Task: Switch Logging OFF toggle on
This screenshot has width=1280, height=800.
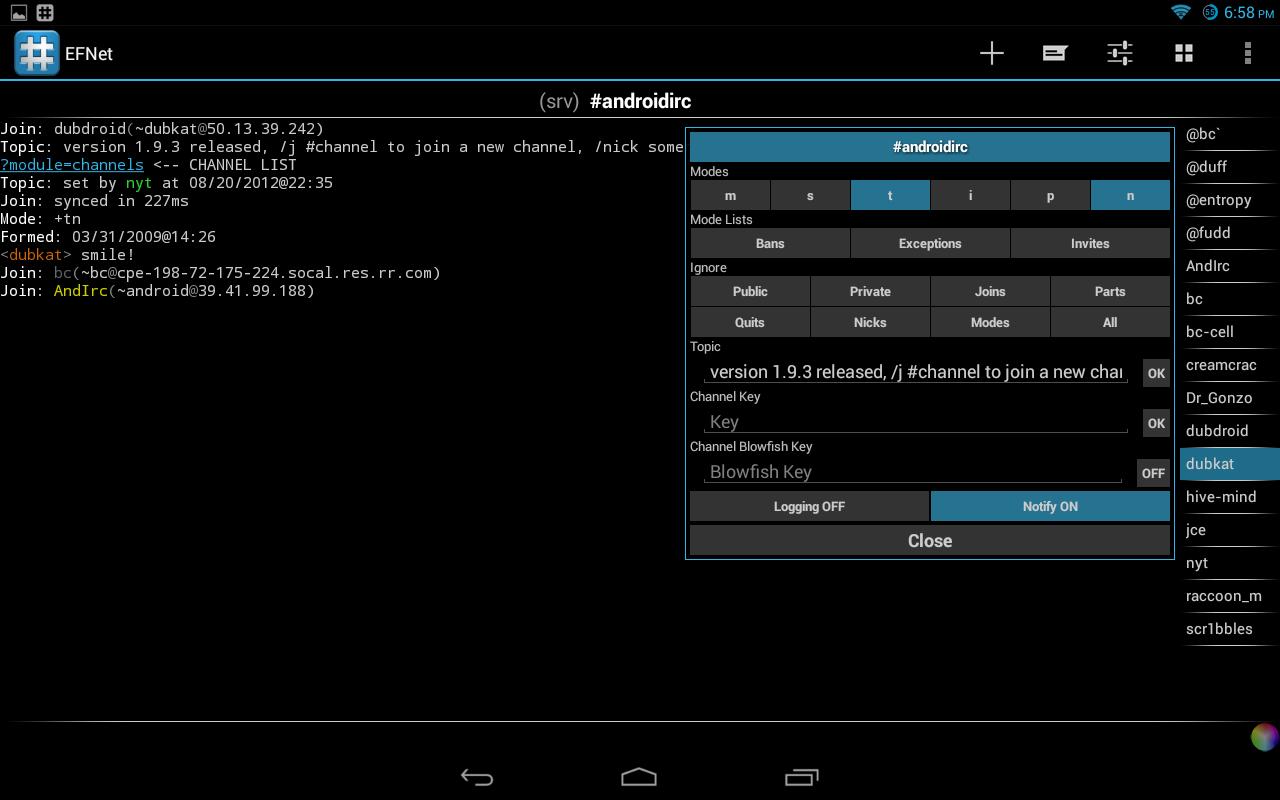Action: (x=810, y=506)
